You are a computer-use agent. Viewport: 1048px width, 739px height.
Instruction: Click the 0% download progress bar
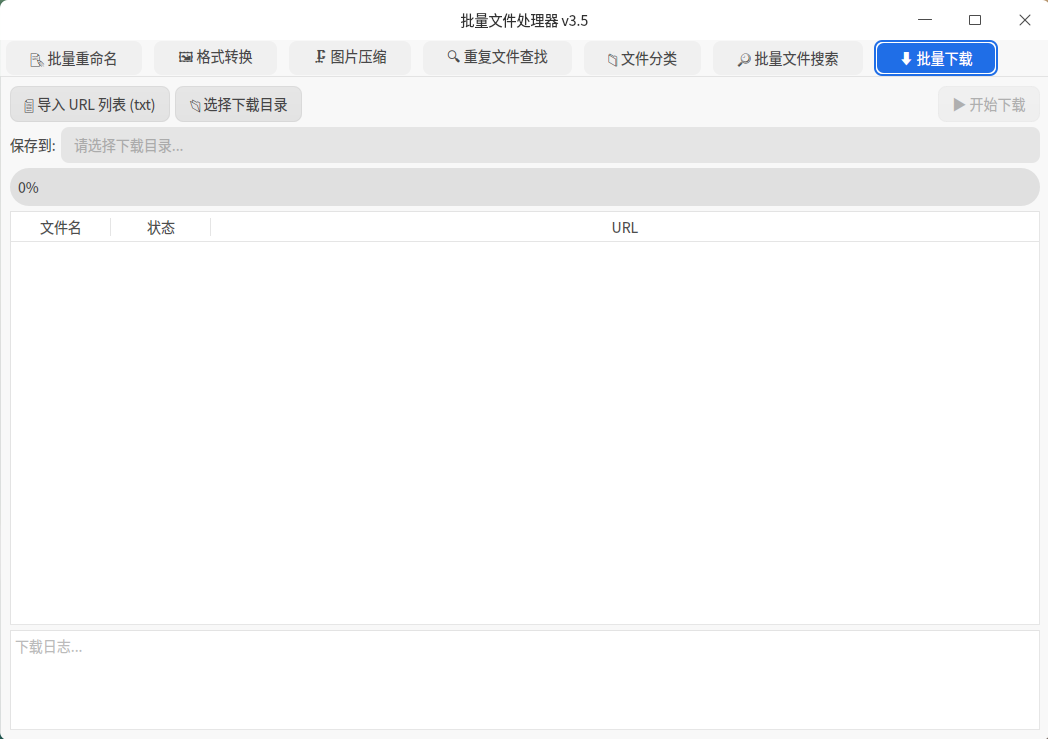tap(525, 187)
